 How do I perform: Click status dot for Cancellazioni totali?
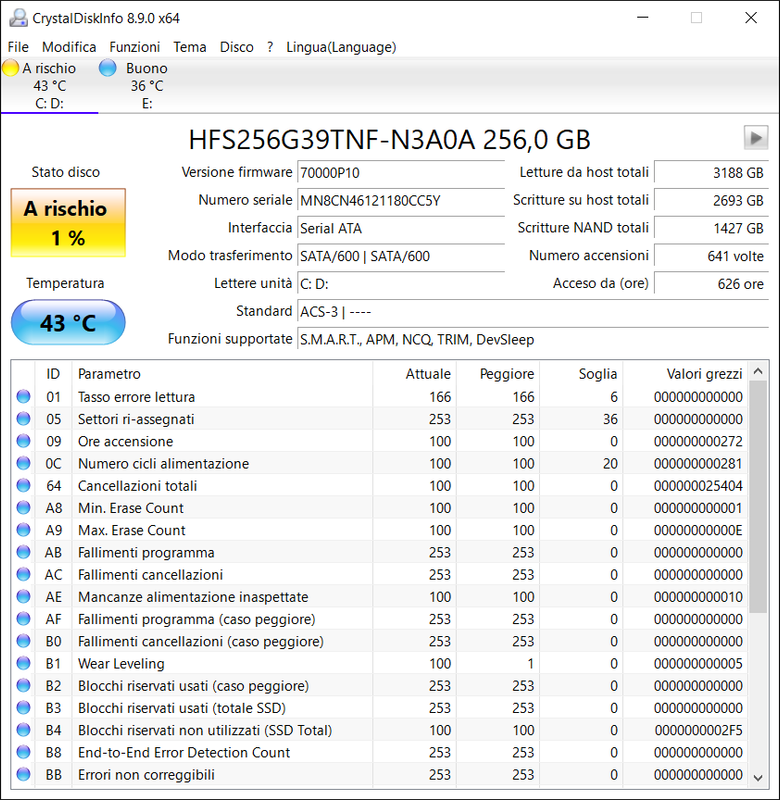click(x=23, y=485)
